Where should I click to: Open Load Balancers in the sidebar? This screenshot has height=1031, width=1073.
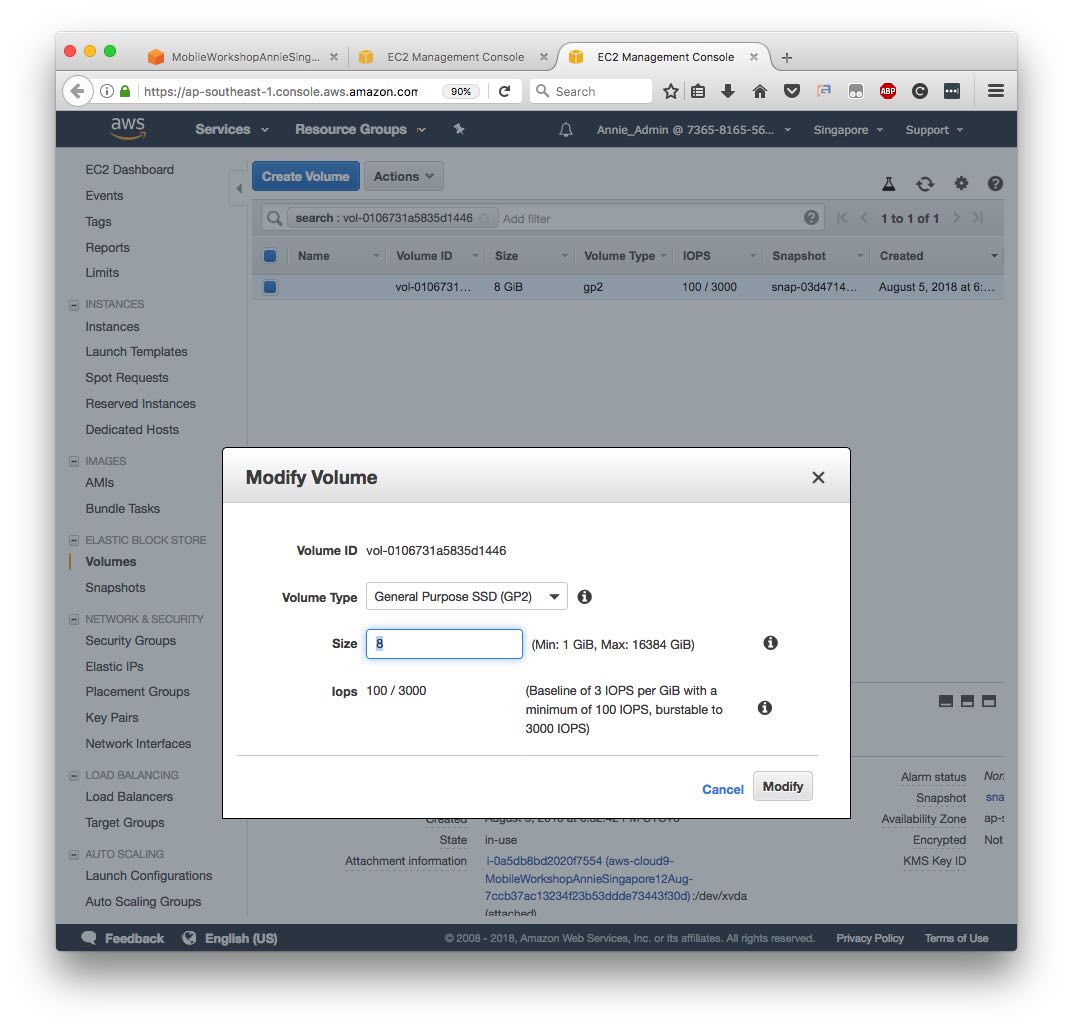tap(129, 796)
